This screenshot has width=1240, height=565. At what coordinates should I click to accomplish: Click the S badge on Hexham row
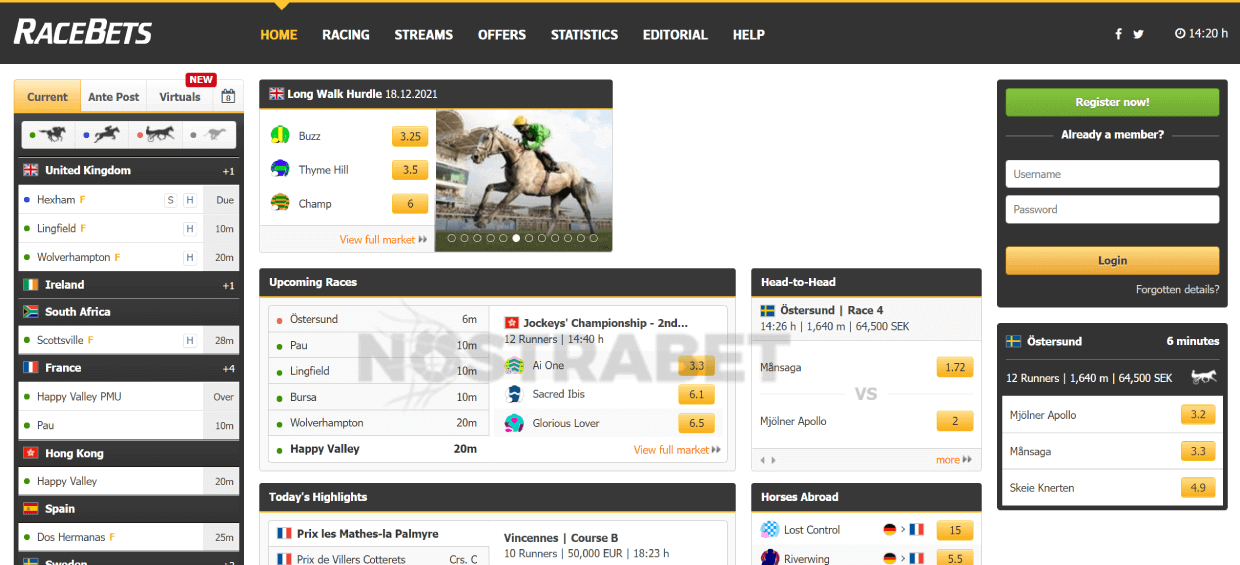tap(170, 200)
